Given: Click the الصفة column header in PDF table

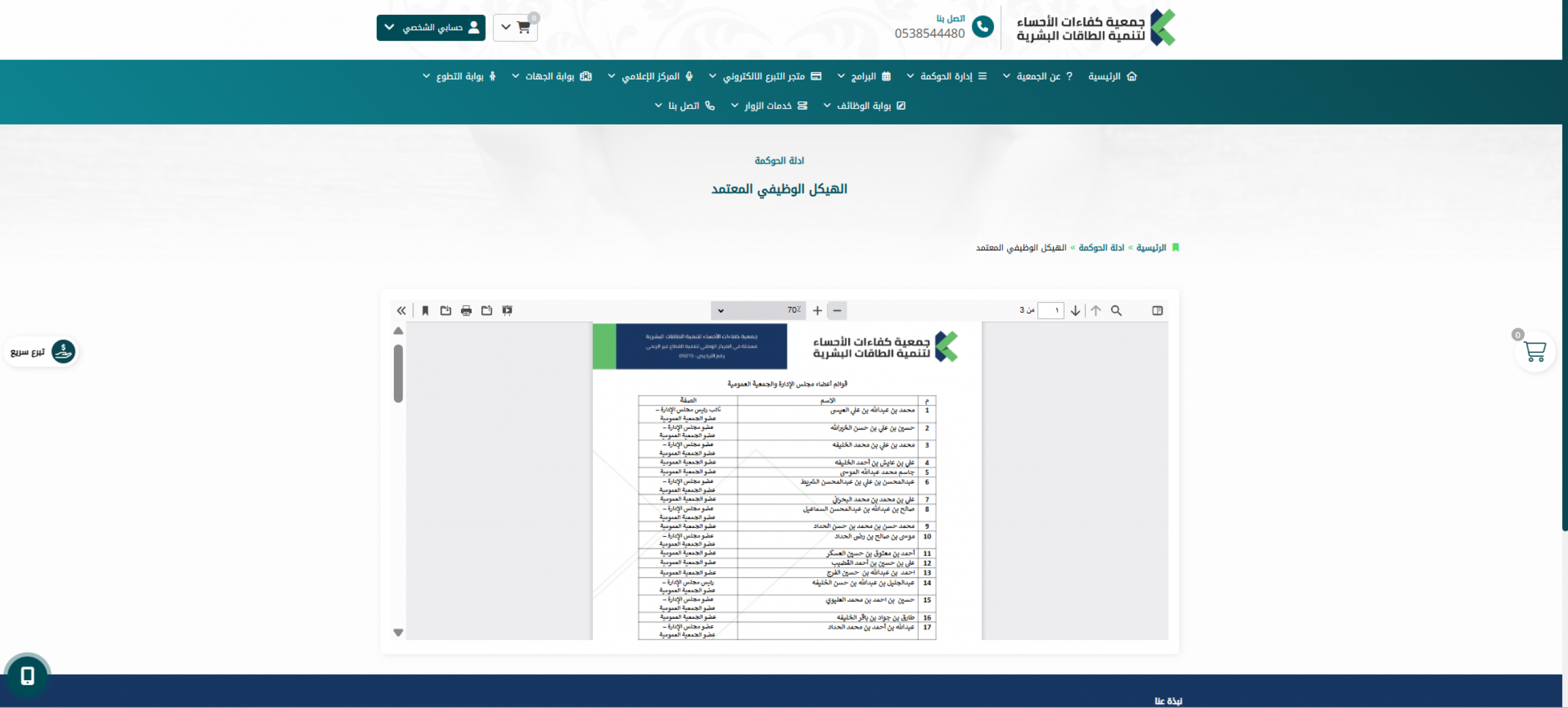Looking at the screenshot, I should click(x=688, y=400).
